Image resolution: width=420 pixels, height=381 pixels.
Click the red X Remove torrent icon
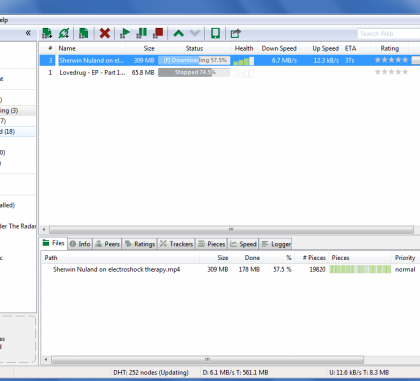pos(105,33)
